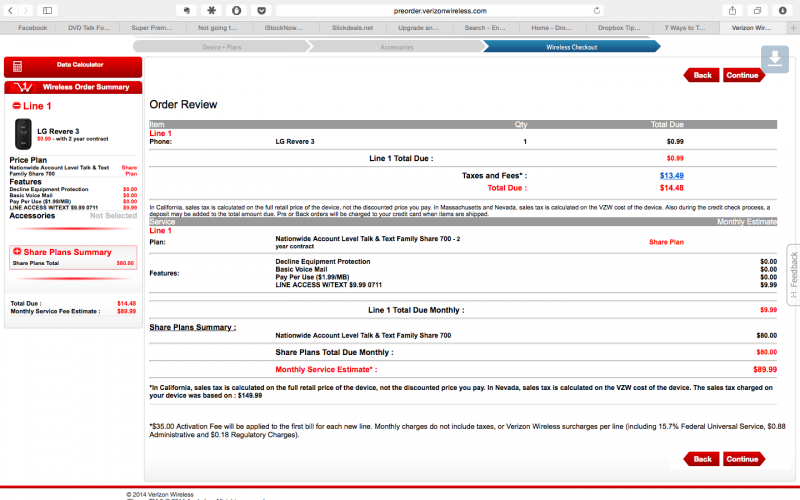The height and width of the screenshot is (500, 800).
Task: Reload the page with the refresh icon
Action: [596, 10]
